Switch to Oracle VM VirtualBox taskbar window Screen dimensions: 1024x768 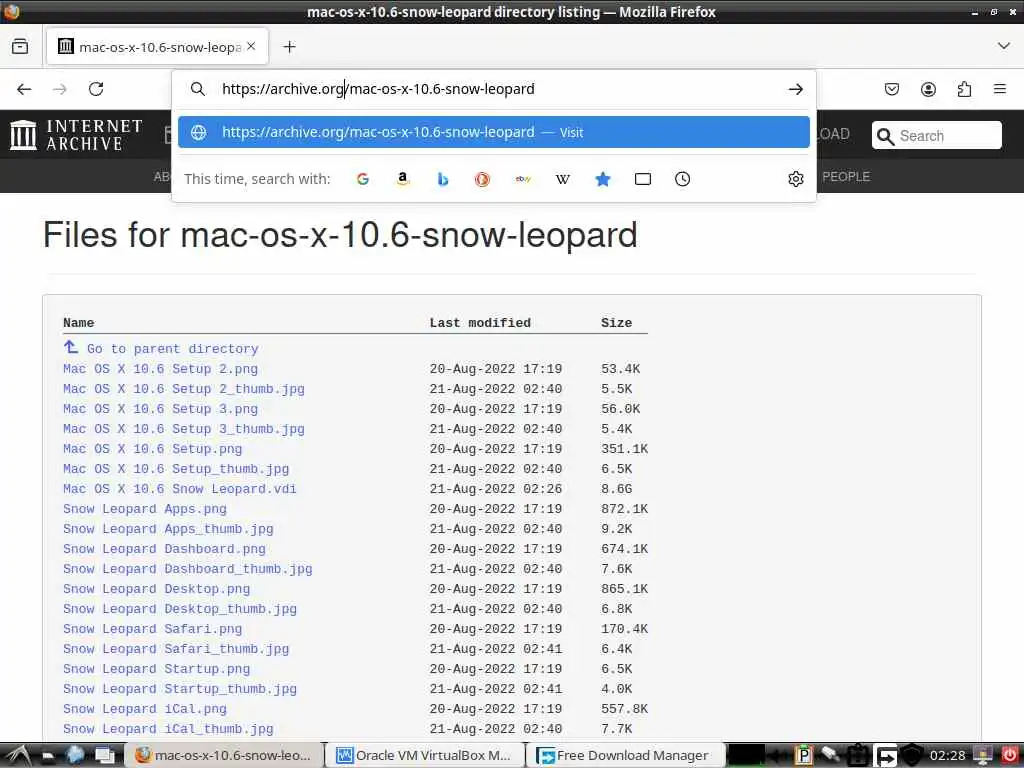tap(424, 756)
